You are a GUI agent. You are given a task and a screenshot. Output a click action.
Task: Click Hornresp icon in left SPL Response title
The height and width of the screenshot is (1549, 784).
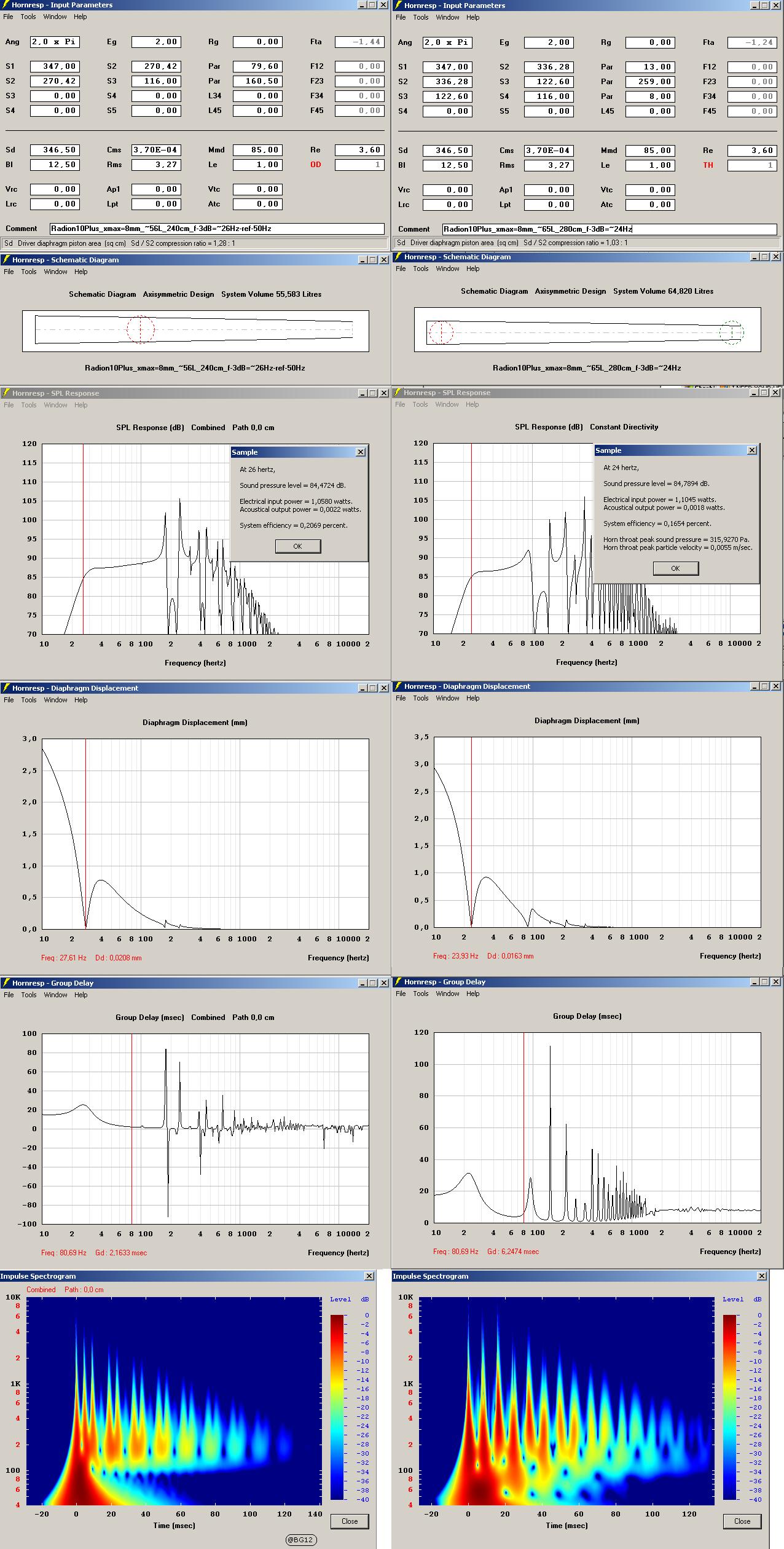point(6,393)
